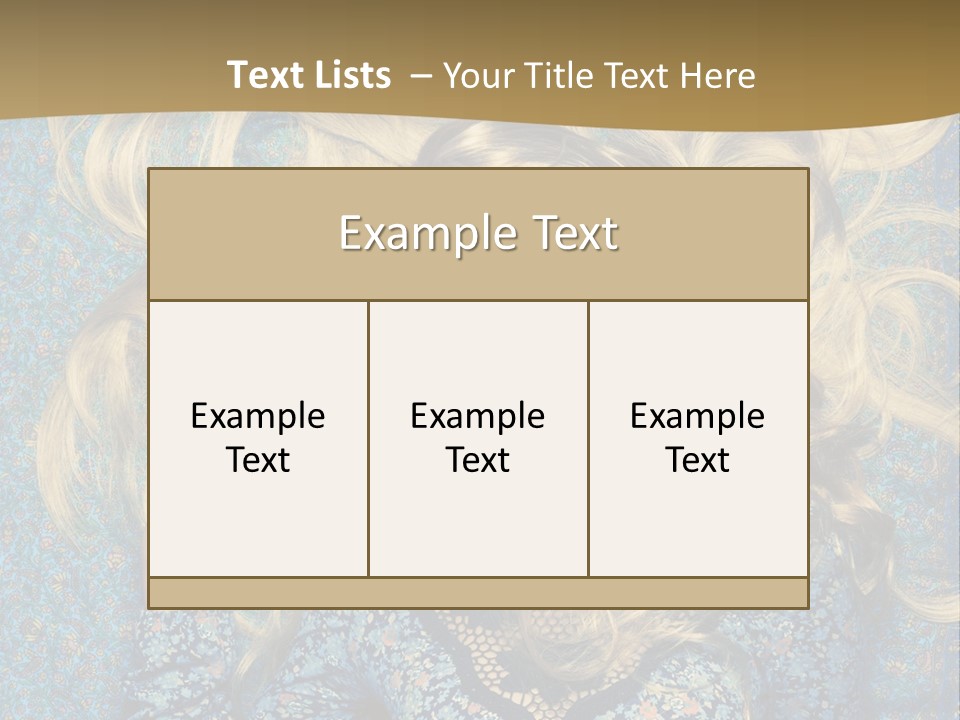Select the left "Example Text" cell
Viewport: 960px width, 720px height.
258,438
